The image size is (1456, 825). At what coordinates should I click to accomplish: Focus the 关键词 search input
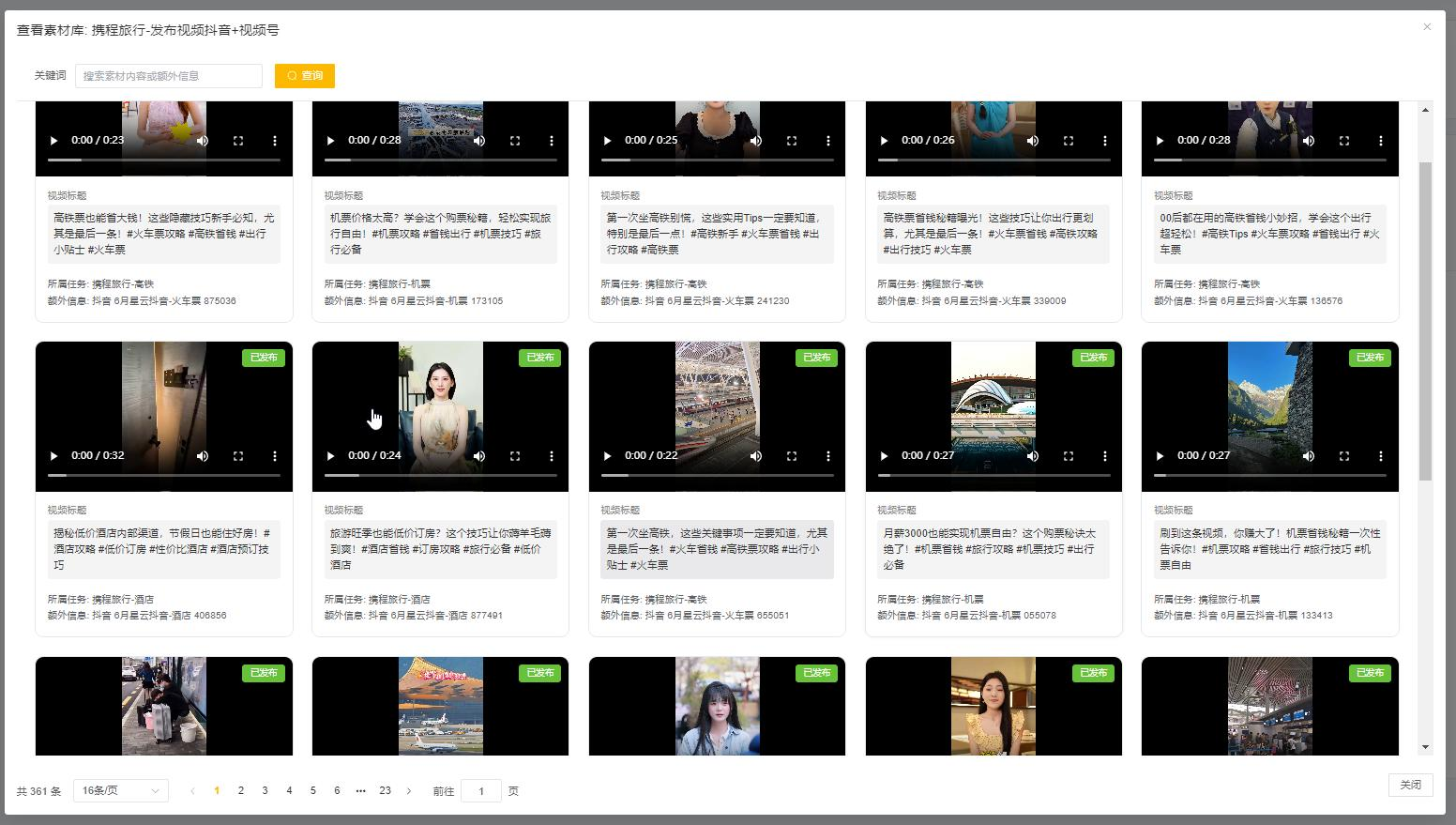pos(169,76)
